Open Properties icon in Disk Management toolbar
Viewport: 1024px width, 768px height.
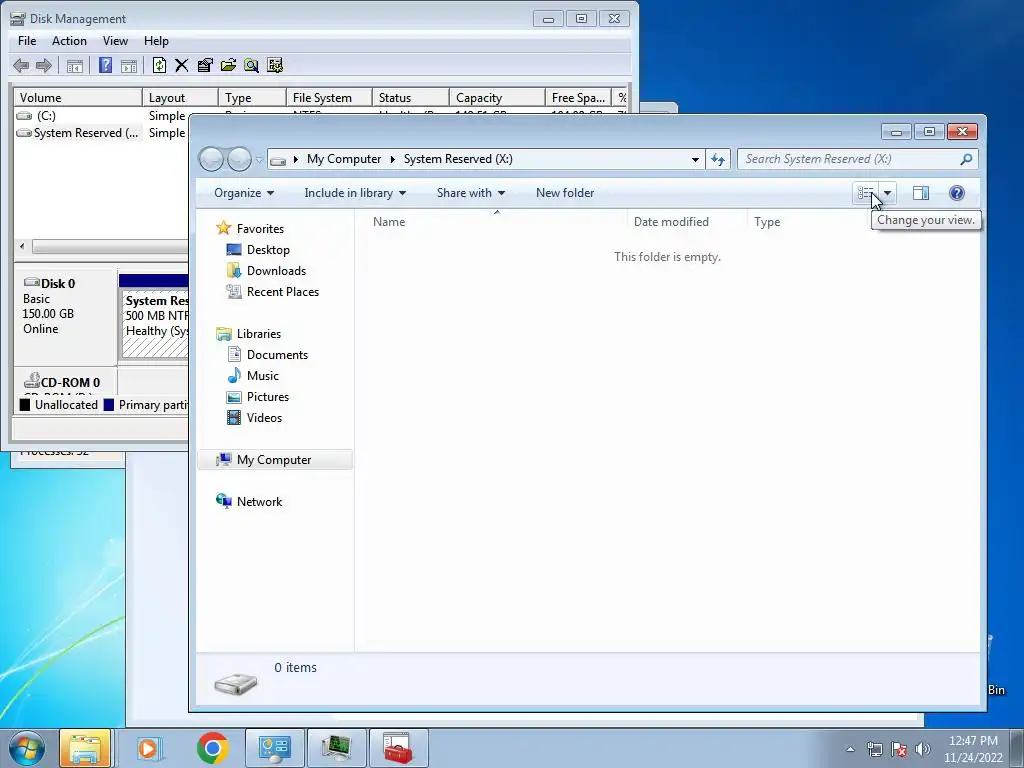click(x=205, y=65)
